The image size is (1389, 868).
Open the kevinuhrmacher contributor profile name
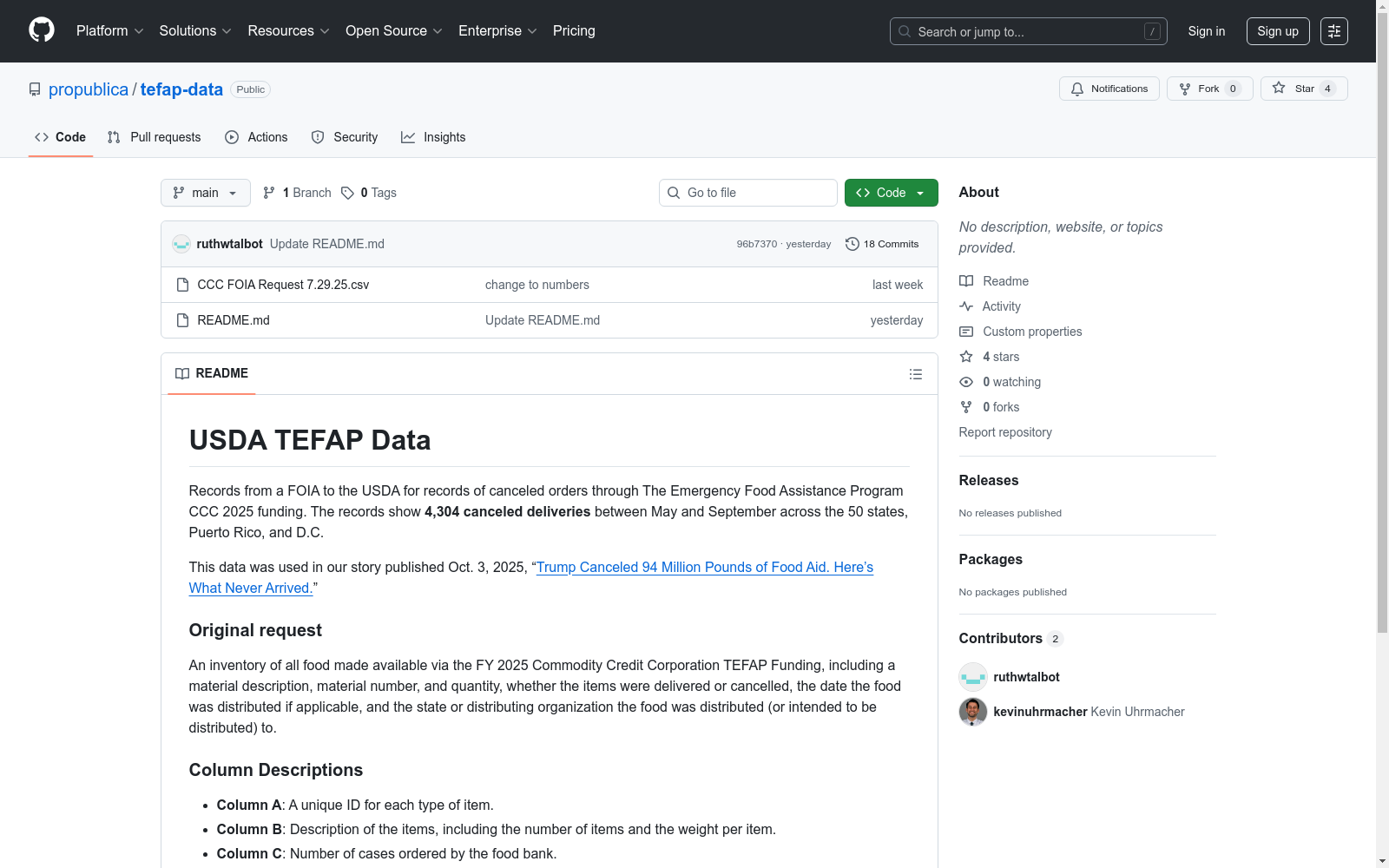pos(1041,712)
